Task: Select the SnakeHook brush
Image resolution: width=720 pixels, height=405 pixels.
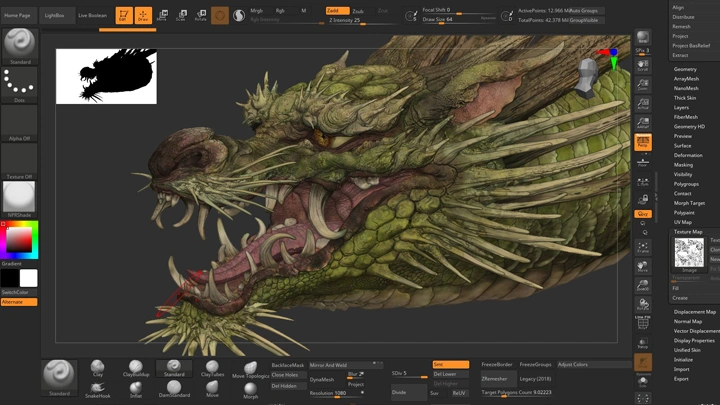Action: (97, 389)
